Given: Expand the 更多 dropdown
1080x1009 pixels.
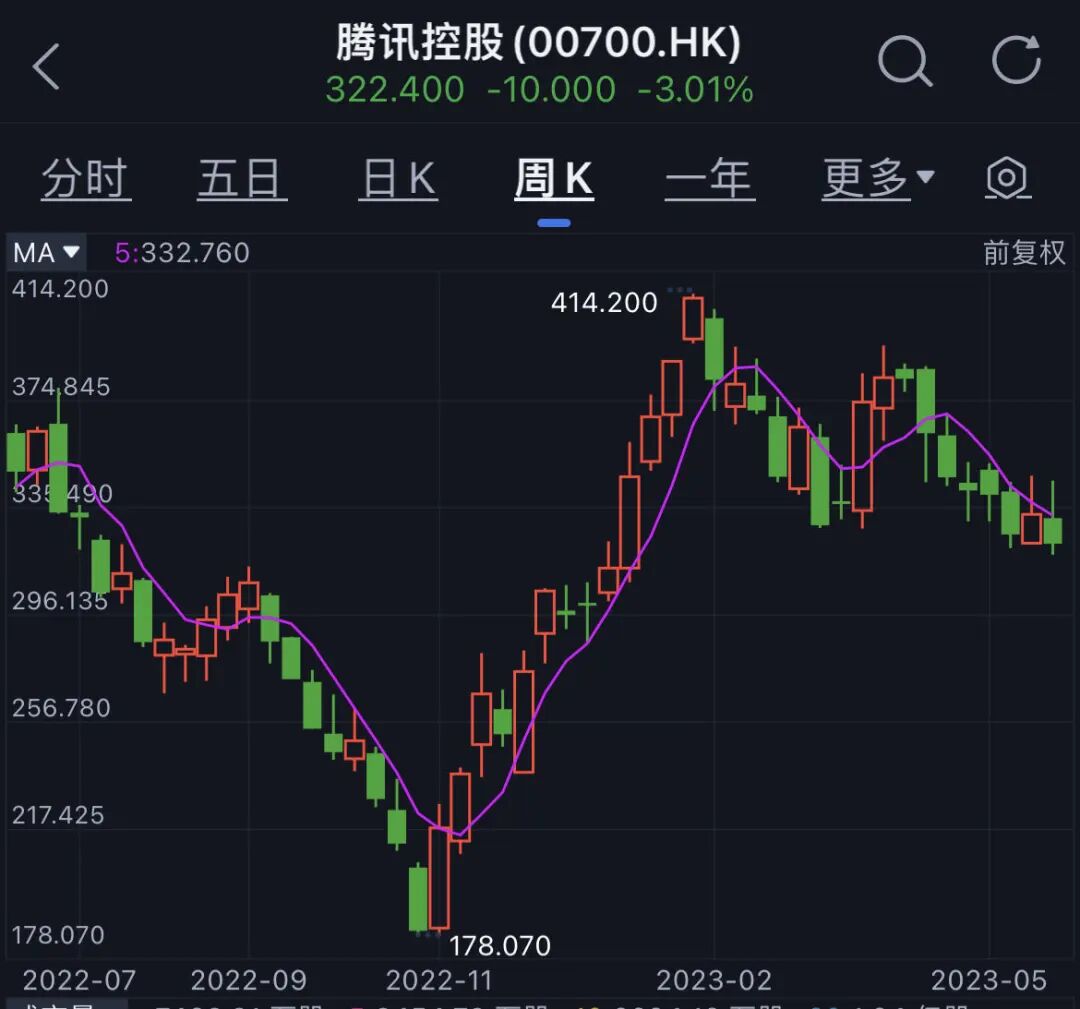Looking at the screenshot, I should 878,178.
